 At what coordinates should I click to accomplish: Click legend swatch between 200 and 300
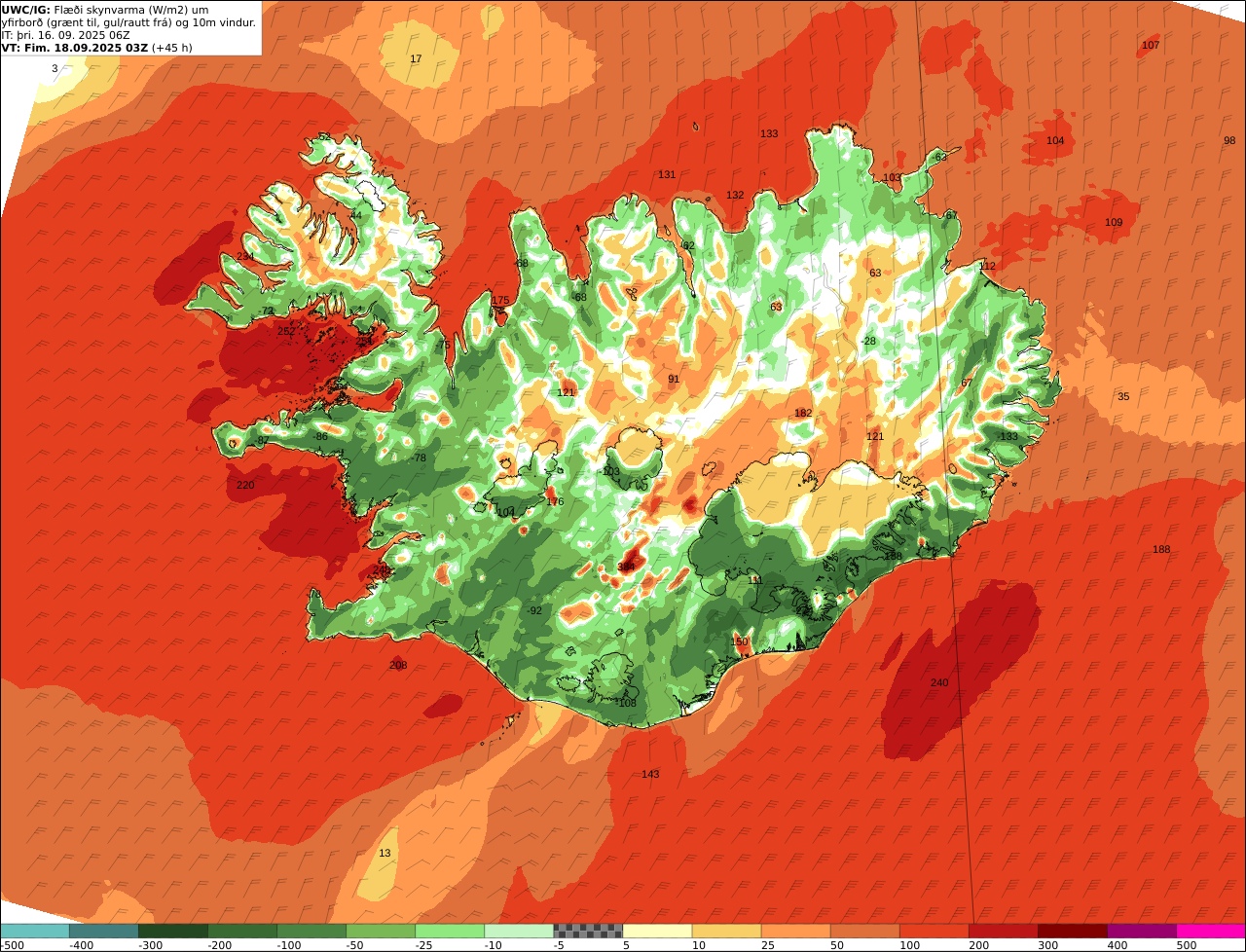pyautogui.click(x=1003, y=931)
